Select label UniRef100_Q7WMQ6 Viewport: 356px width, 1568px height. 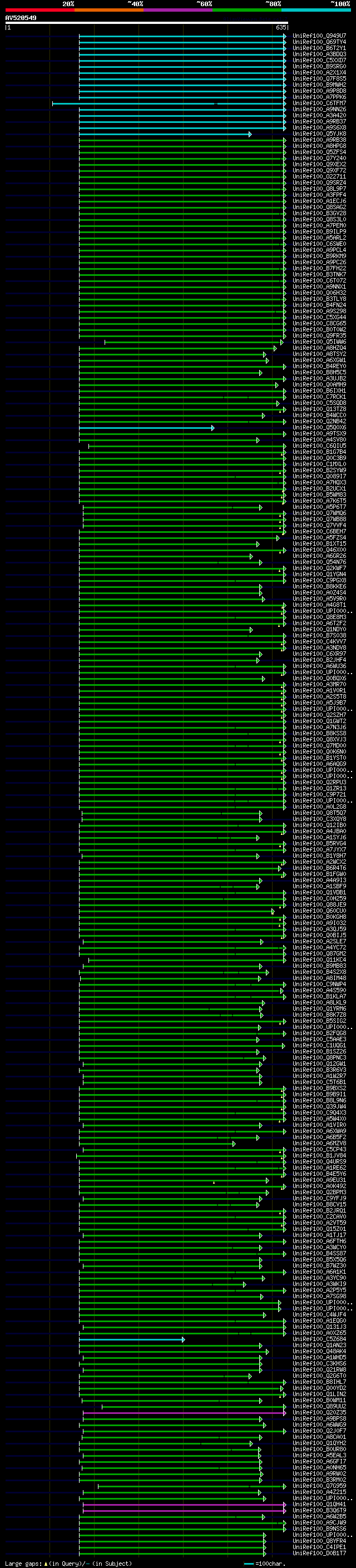coord(319,513)
